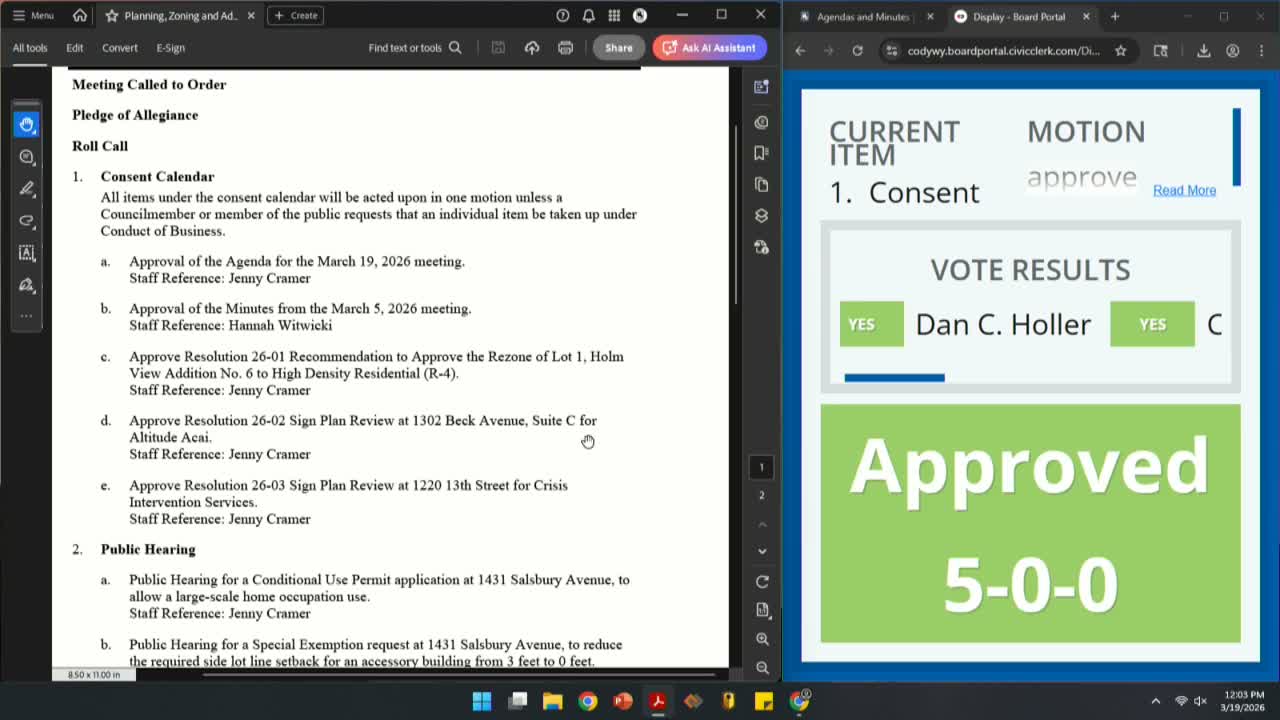The height and width of the screenshot is (720, 1280).
Task: Select the highlighter pen tool
Action: [x=27, y=189]
